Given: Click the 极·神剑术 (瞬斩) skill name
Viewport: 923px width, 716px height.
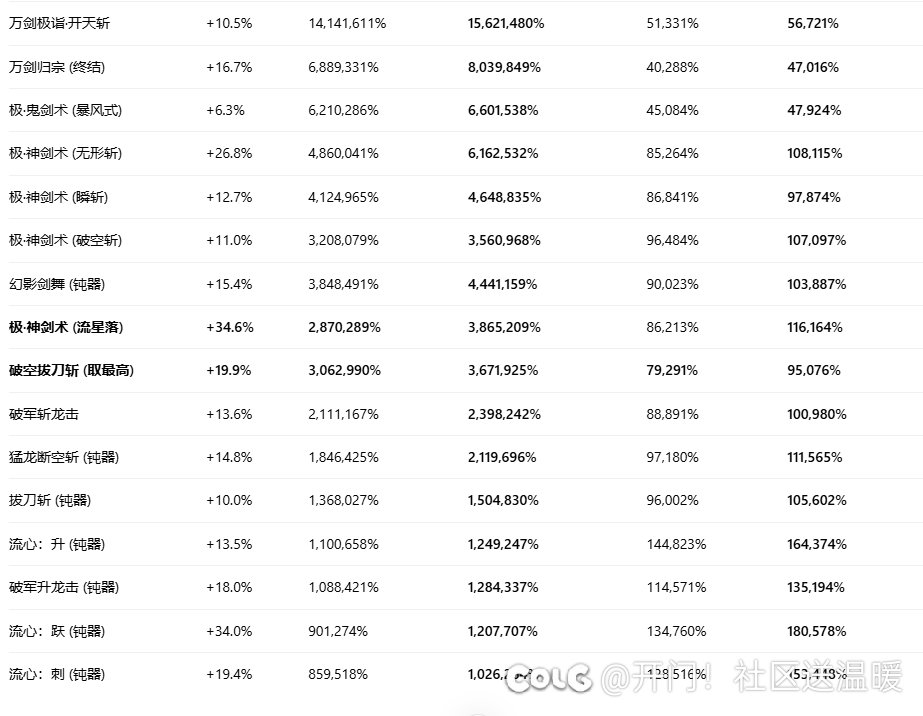Looking at the screenshot, I should 58,197.
